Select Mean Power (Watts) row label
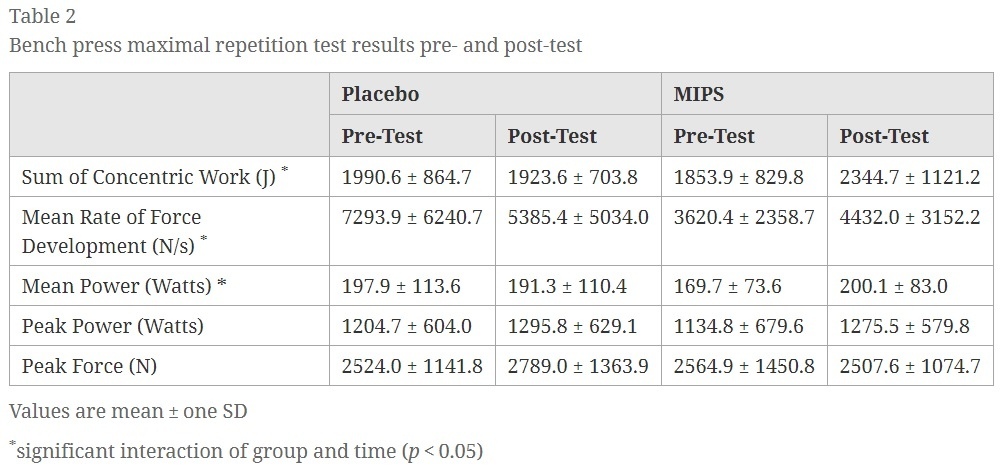This screenshot has height=470, width=1005. click(124, 286)
